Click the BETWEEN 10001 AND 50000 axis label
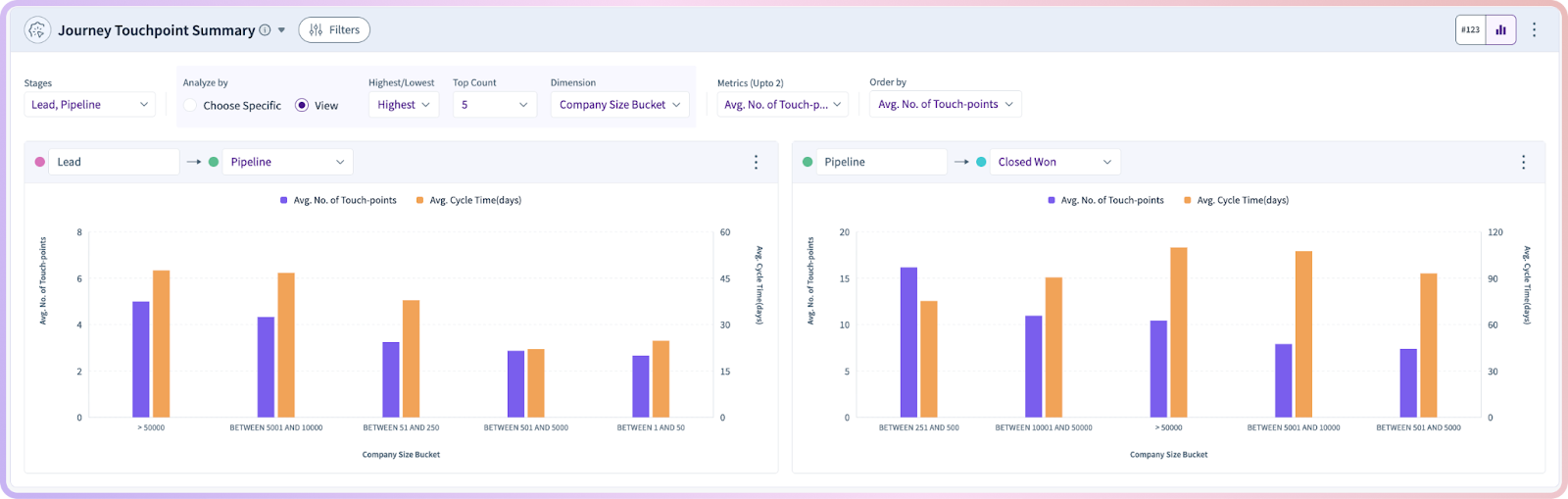The image size is (1568, 499). point(1044,427)
